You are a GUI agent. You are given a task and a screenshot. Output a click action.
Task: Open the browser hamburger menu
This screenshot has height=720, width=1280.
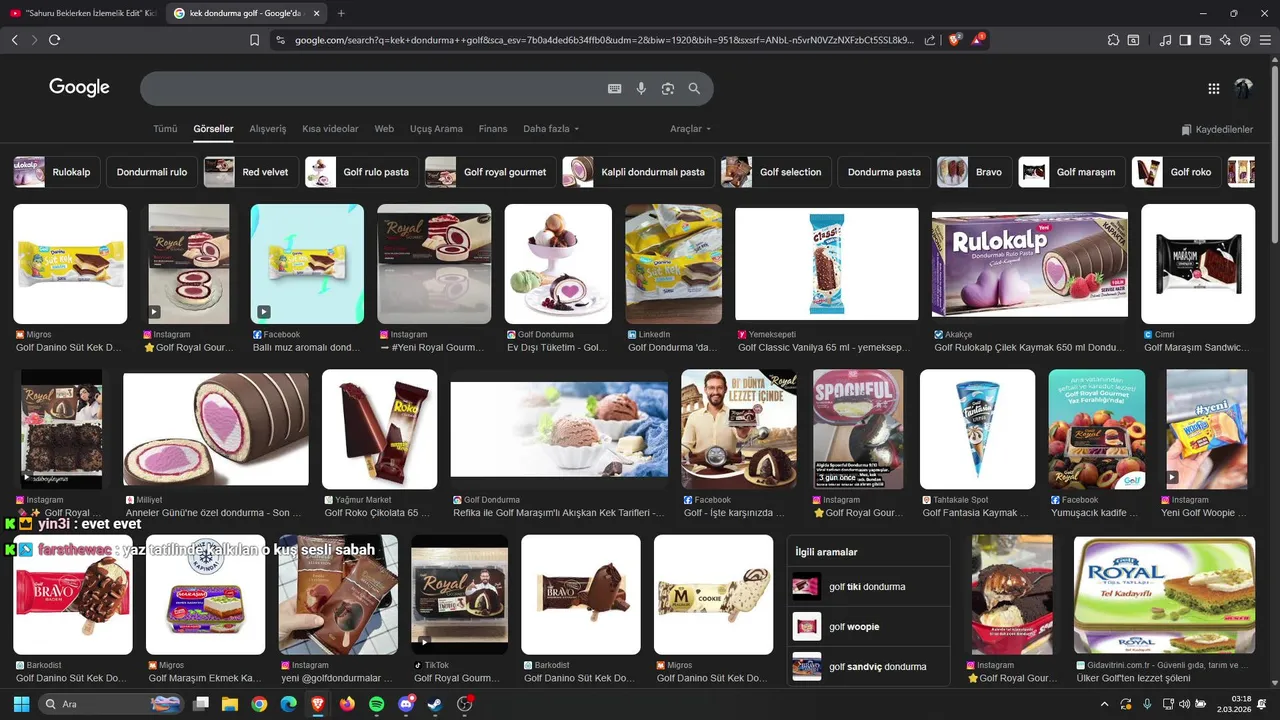pos(1265,40)
